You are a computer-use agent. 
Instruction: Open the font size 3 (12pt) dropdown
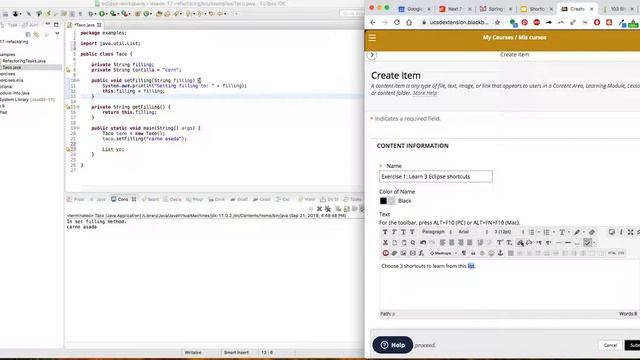point(509,232)
